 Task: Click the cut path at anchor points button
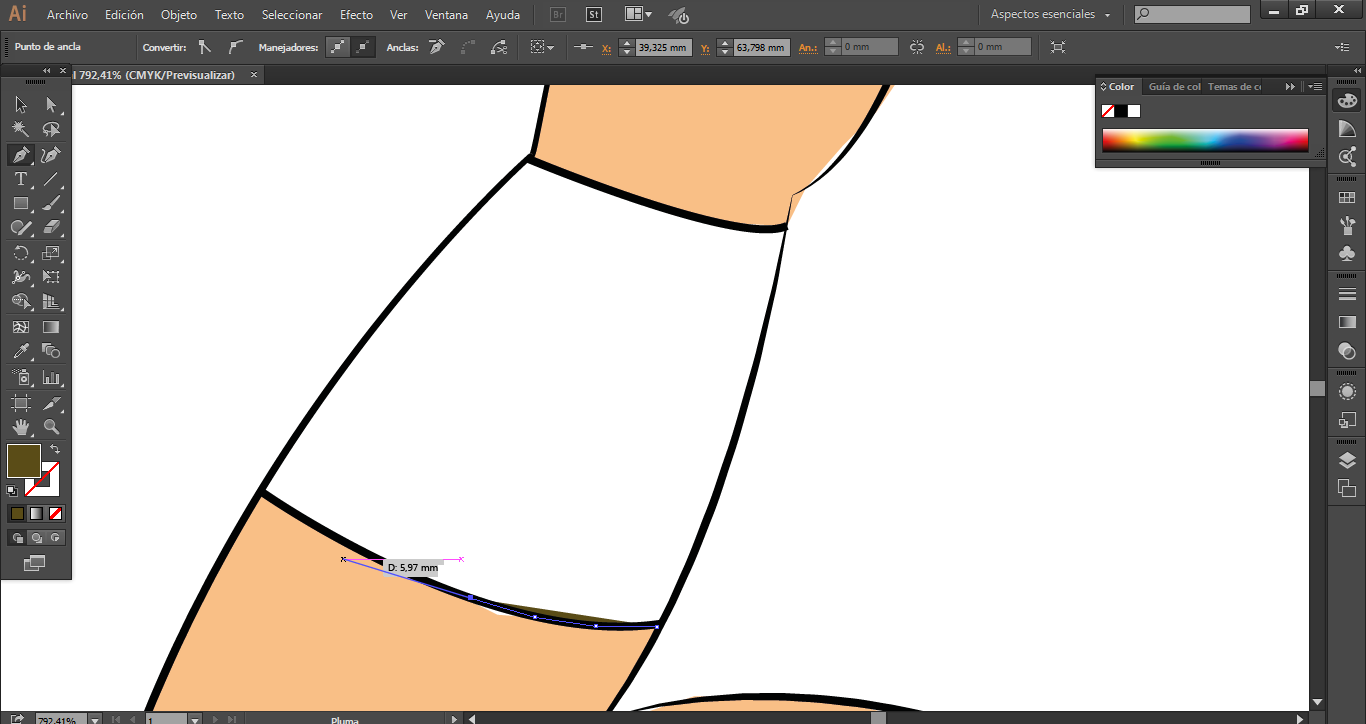498,47
